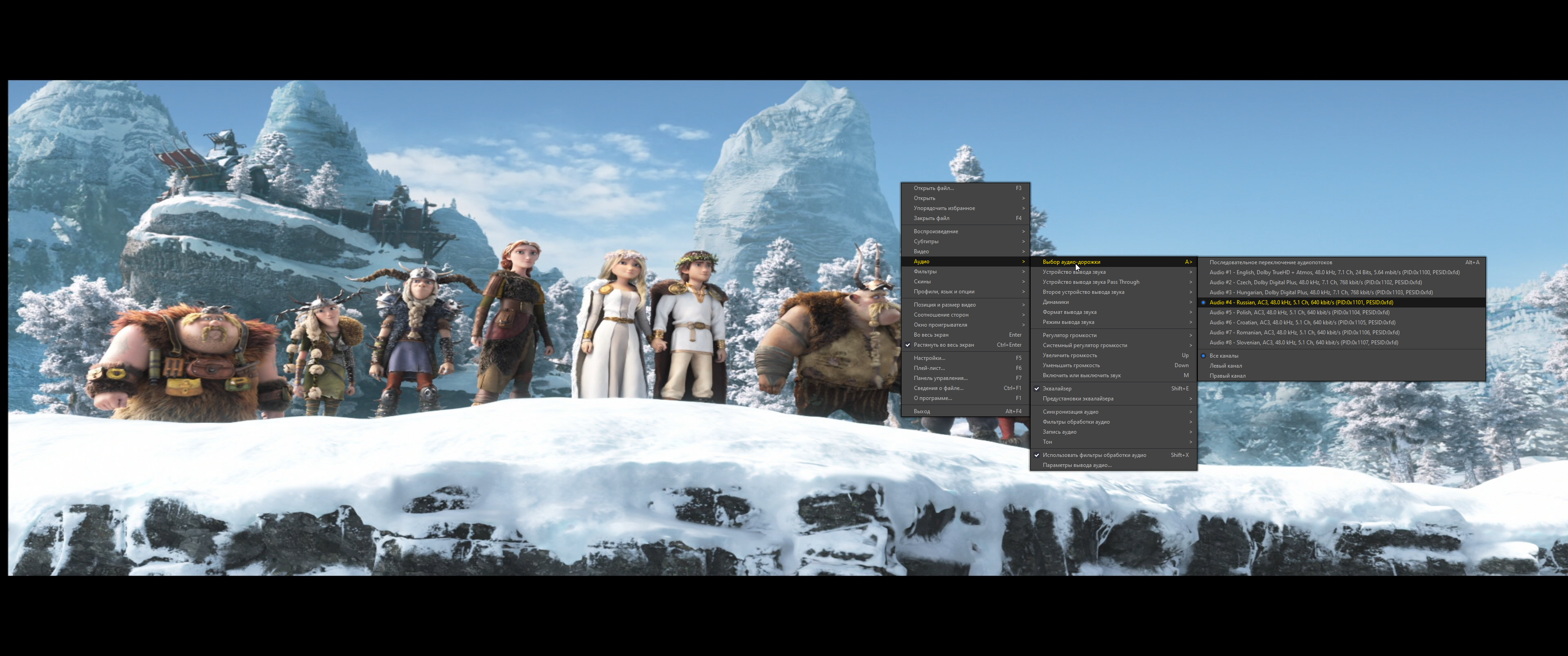The image size is (1568, 656).
Task: Open 'О программе...' entry
Action: [x=965, y=398]
